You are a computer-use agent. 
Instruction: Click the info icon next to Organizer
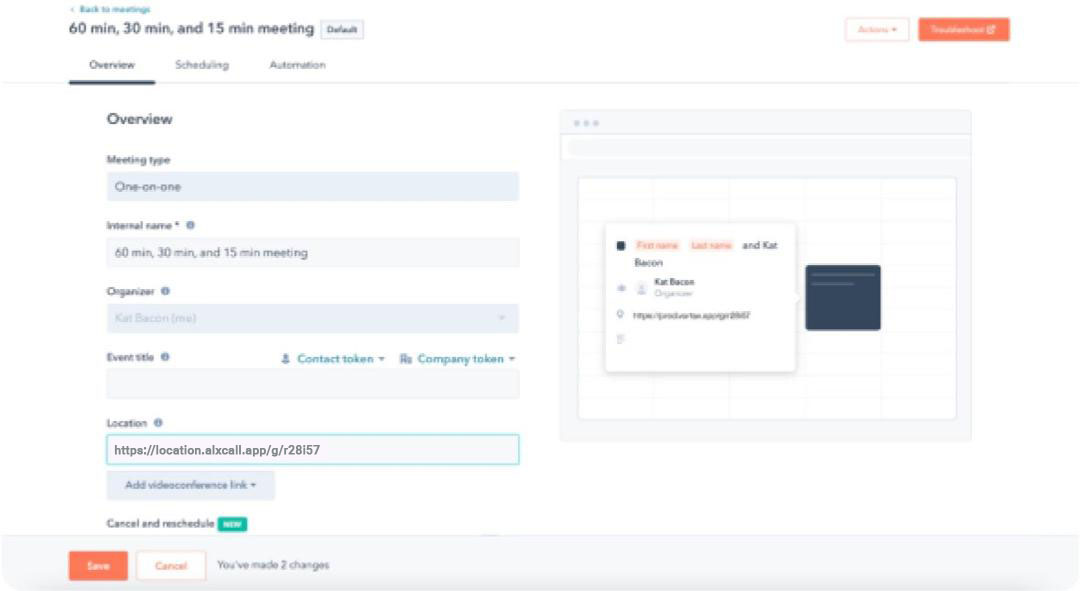click(165, 292)
